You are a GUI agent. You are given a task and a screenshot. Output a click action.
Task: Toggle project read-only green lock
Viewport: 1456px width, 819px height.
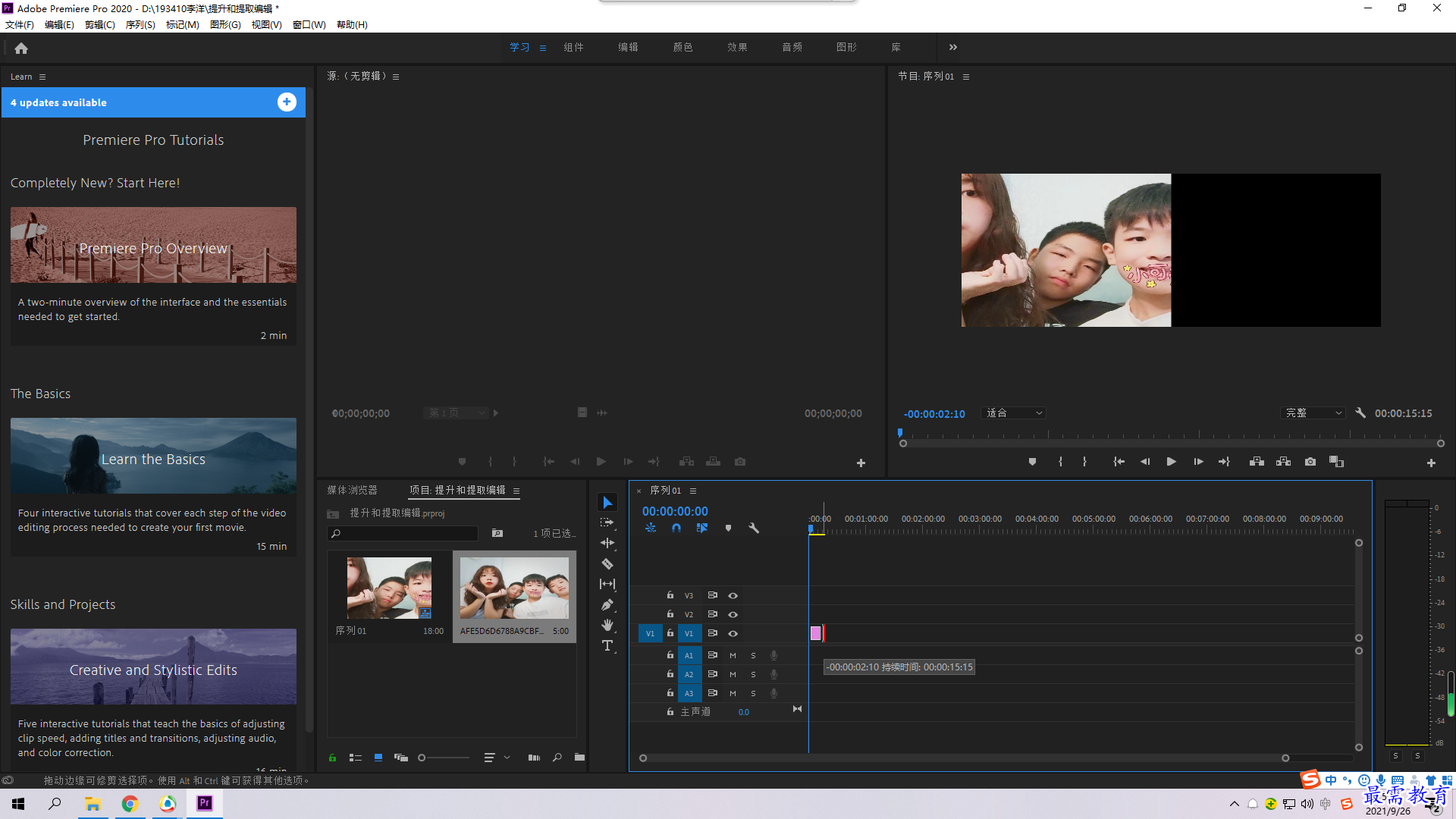pos(332,758)
